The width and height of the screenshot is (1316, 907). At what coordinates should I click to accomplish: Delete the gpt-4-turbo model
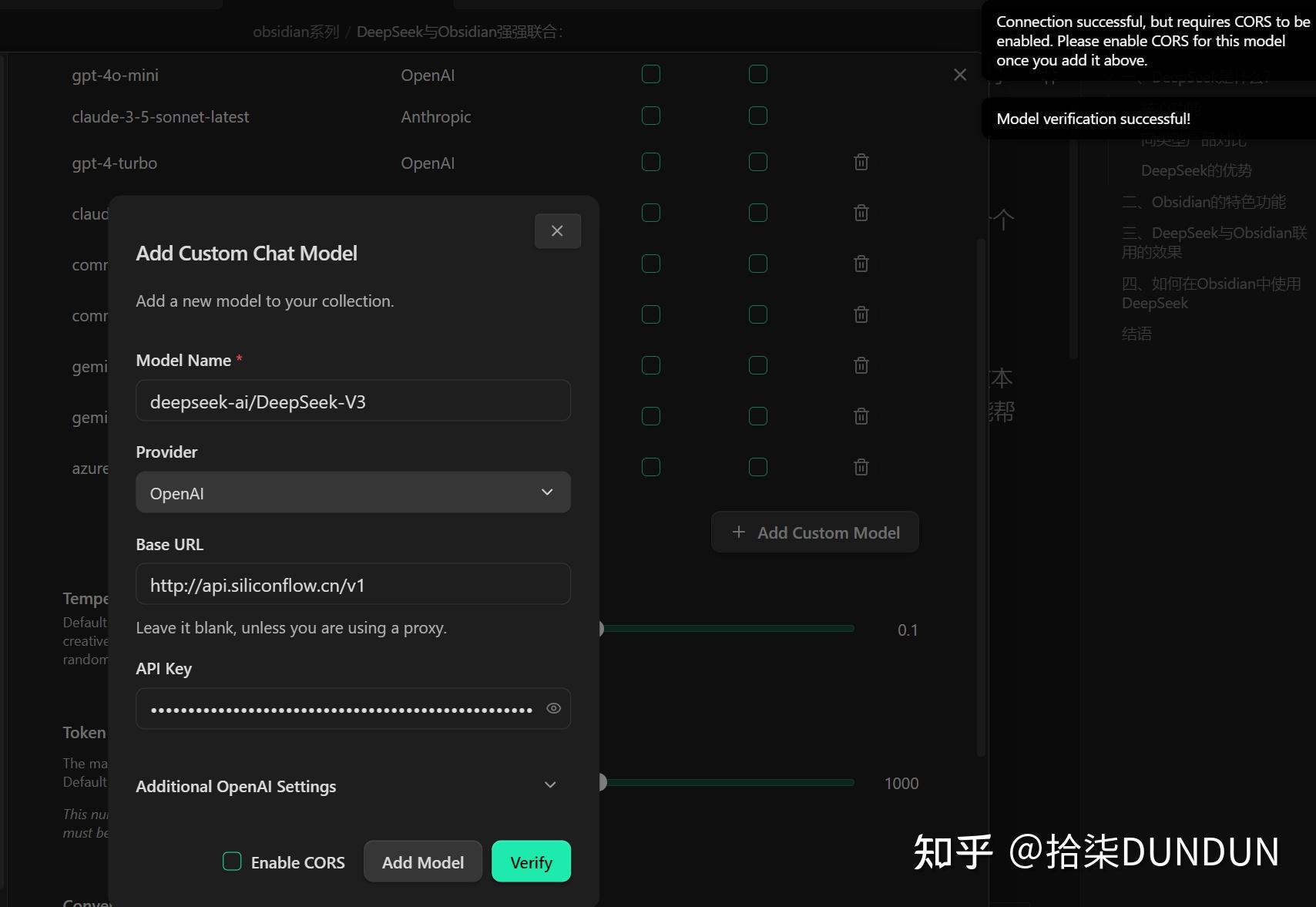[x=861, y=163]
